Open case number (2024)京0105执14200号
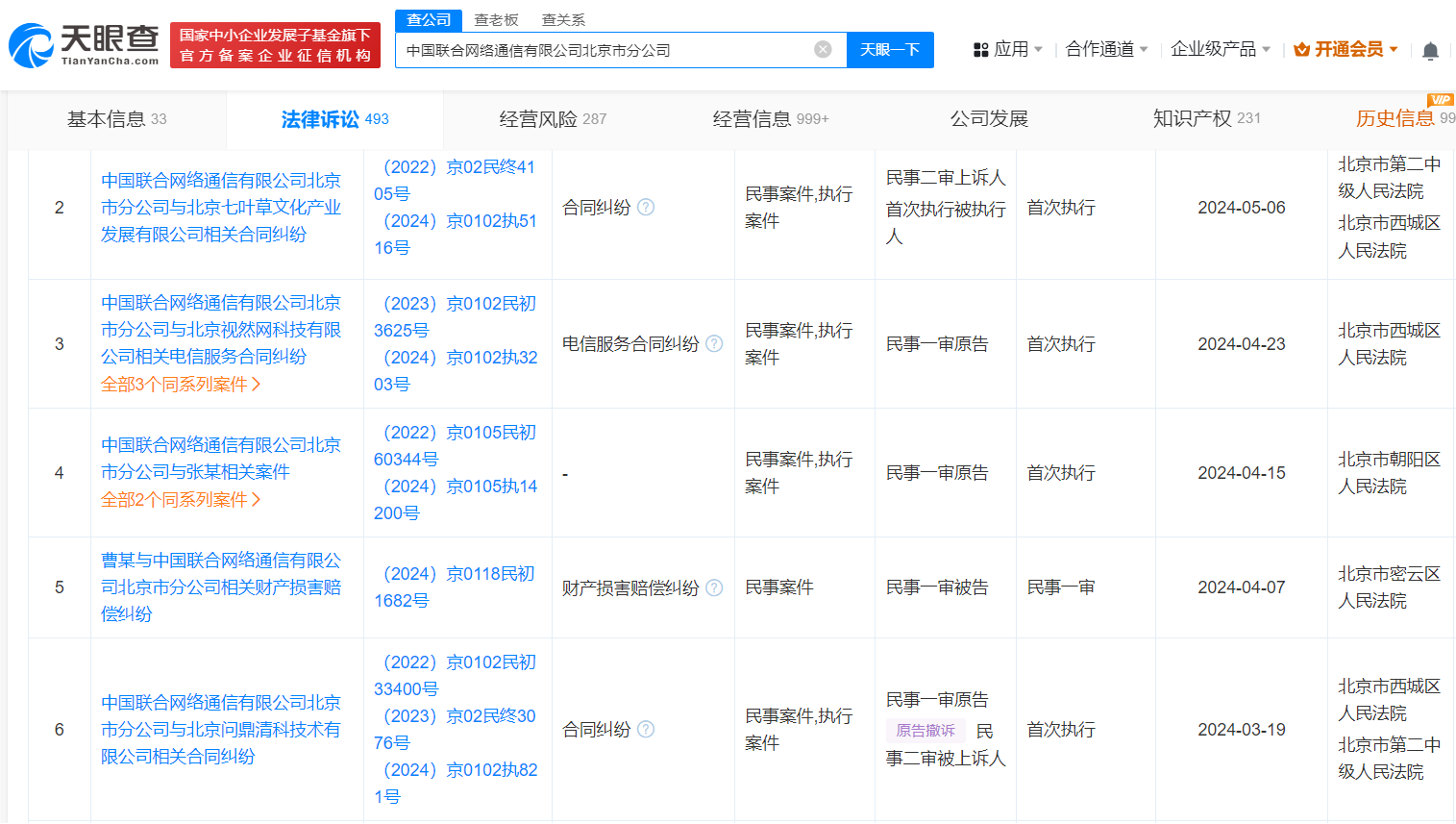The image size is (1456, 824). [456, 499]
